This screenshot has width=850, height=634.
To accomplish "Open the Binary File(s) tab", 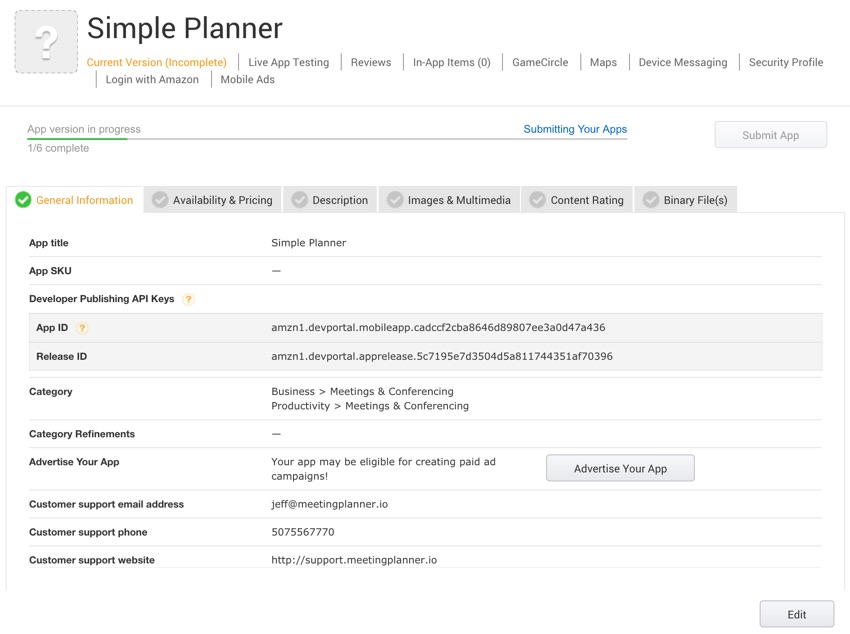I will coord(695,200).
